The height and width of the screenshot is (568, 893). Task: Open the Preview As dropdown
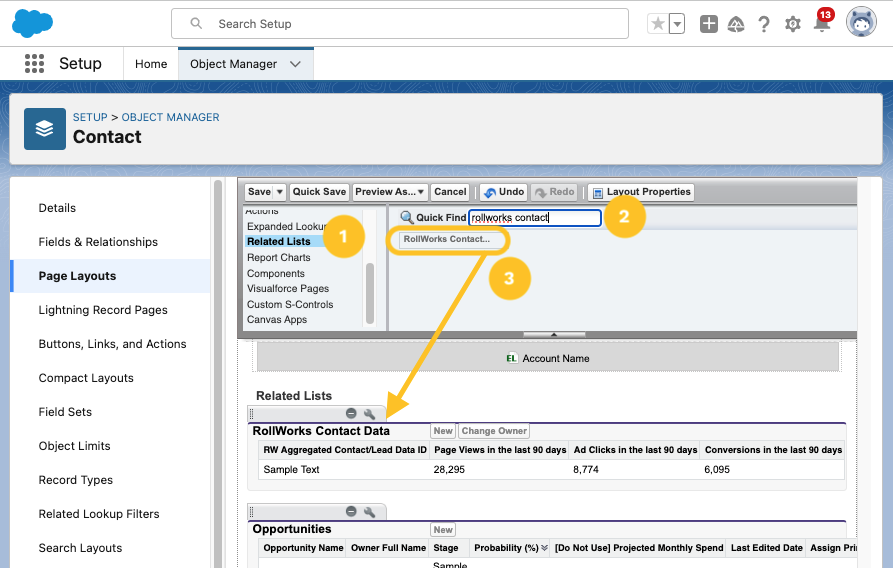(390, 192)
